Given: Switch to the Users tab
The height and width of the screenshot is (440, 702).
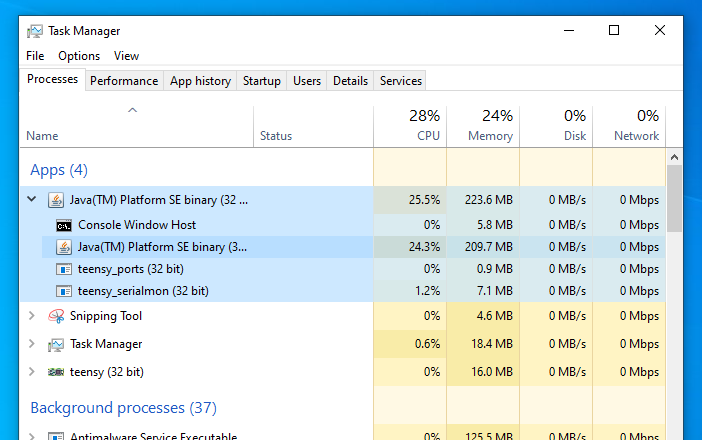Looking at the screenshot, I should 307,81.
